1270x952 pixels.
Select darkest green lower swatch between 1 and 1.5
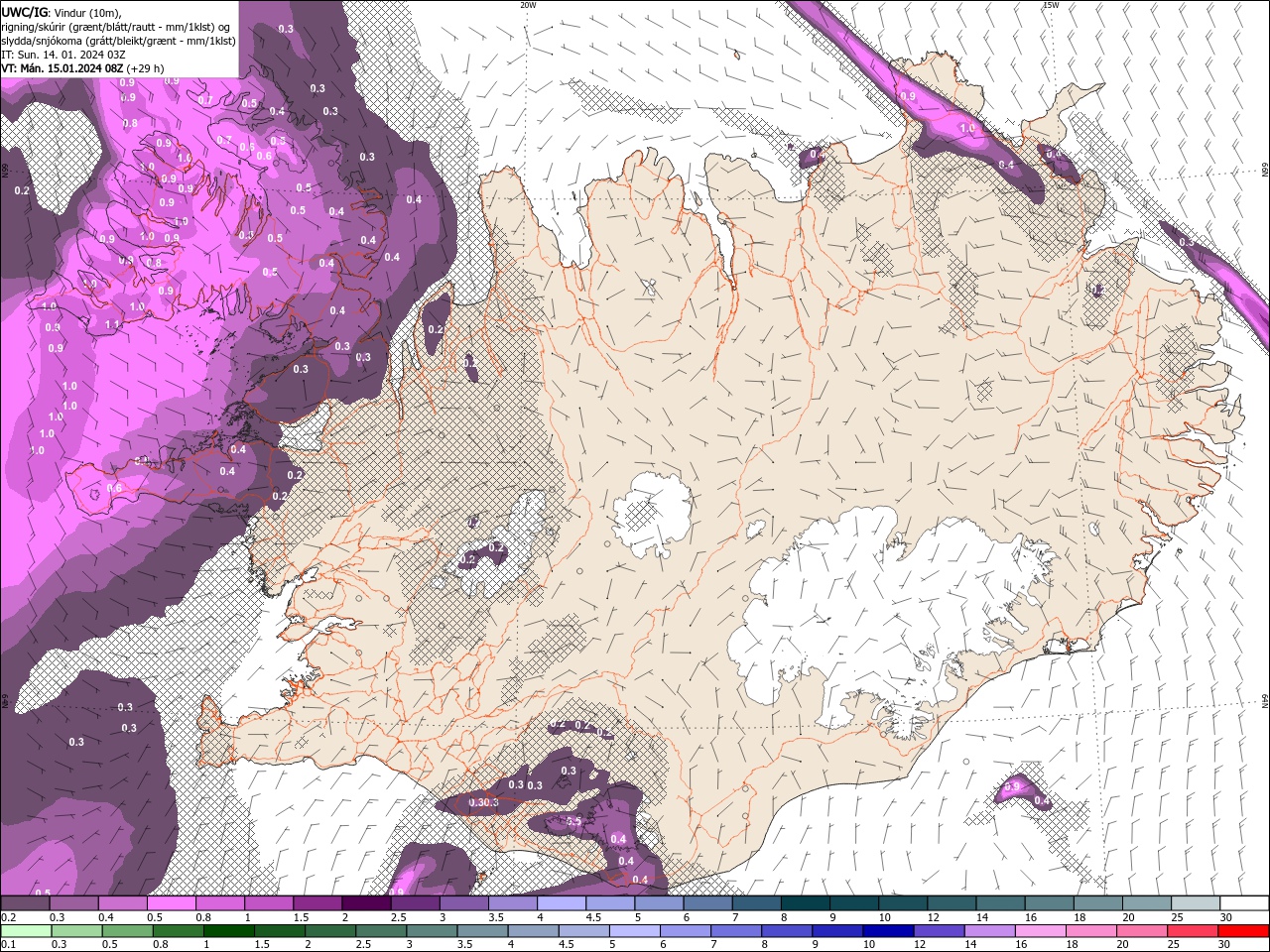click(x=228, y=931)
